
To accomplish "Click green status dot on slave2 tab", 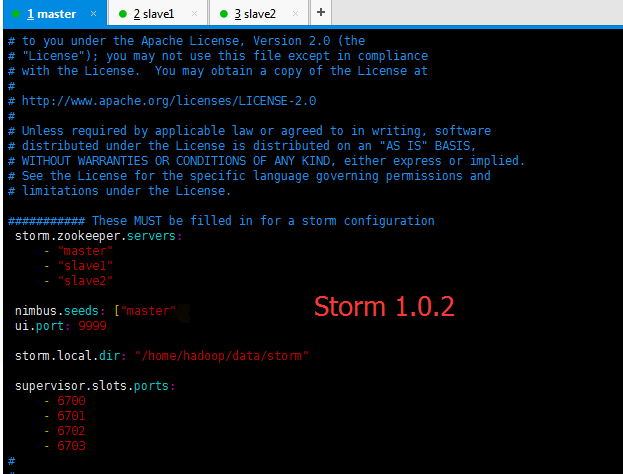I will (224, 14).
